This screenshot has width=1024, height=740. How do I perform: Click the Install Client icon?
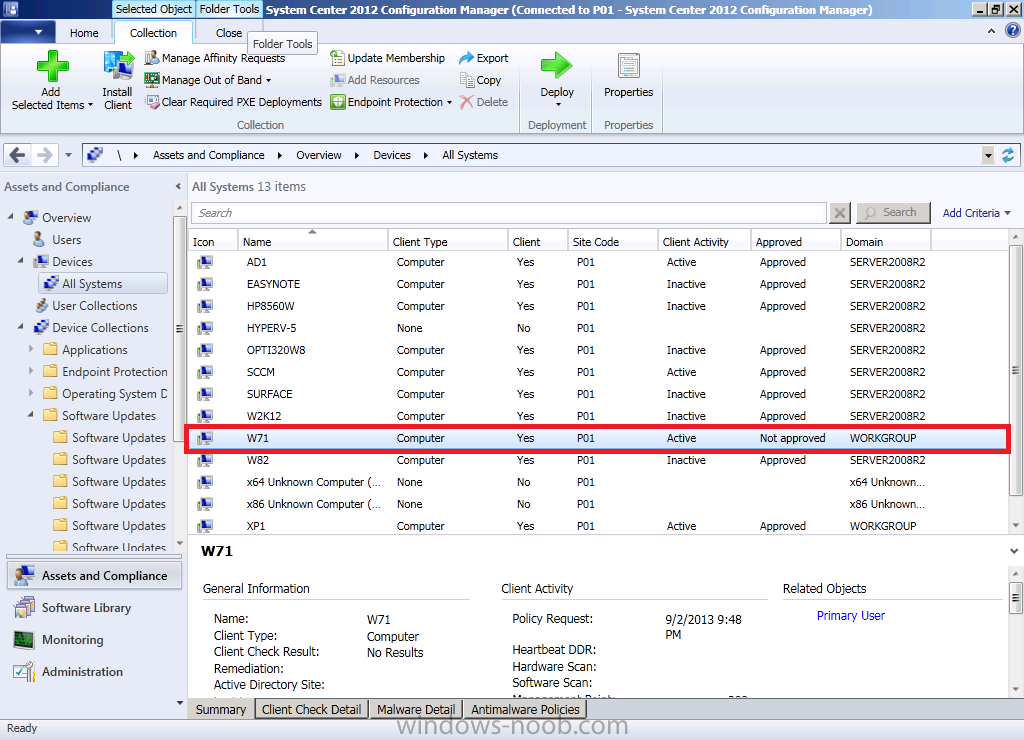pyautogui.click(x=118, y=66)
